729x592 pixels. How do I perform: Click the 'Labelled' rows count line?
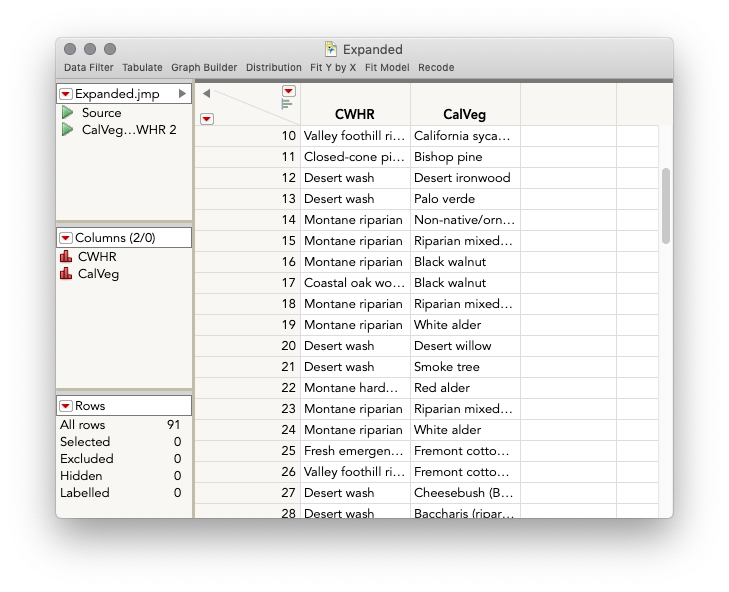coord(120,493)
